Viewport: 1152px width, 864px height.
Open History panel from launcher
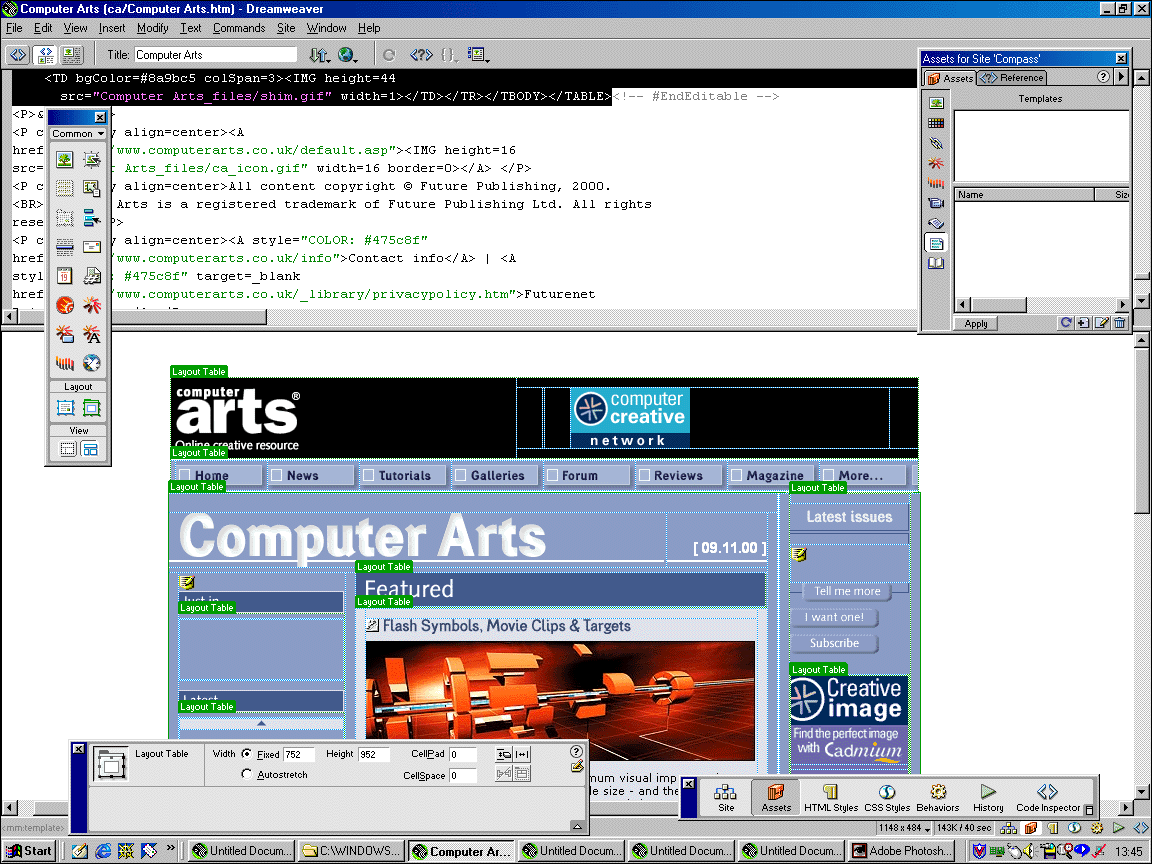click(x=988, y=797)
